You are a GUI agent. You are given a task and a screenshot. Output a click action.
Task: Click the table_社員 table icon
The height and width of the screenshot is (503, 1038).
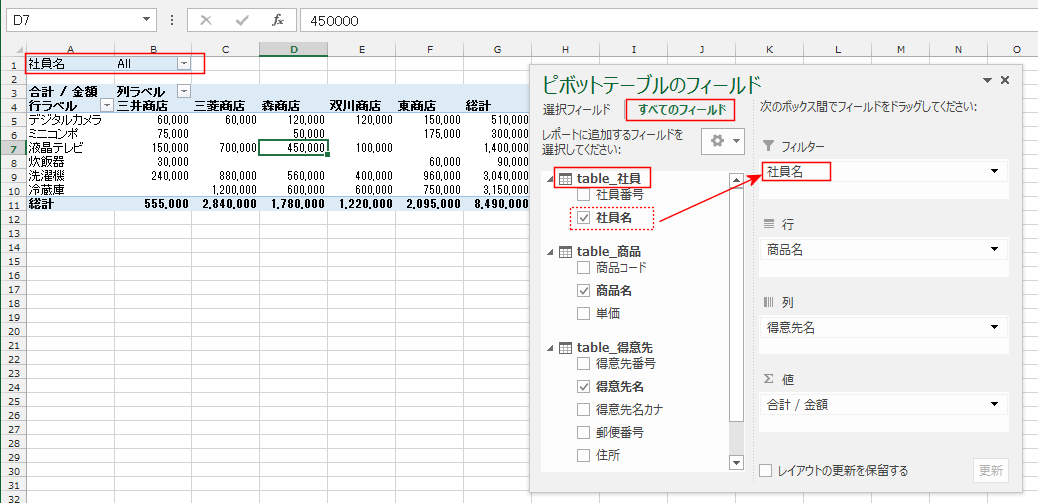[x=564, y=178]
